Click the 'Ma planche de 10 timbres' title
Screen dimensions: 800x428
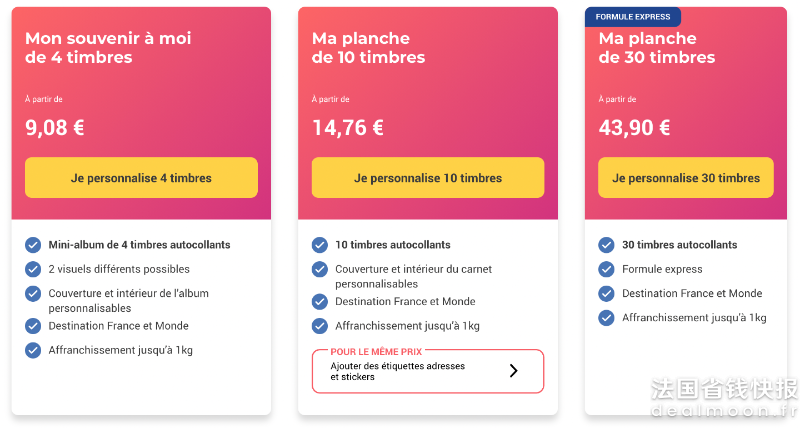coord(368,47)
